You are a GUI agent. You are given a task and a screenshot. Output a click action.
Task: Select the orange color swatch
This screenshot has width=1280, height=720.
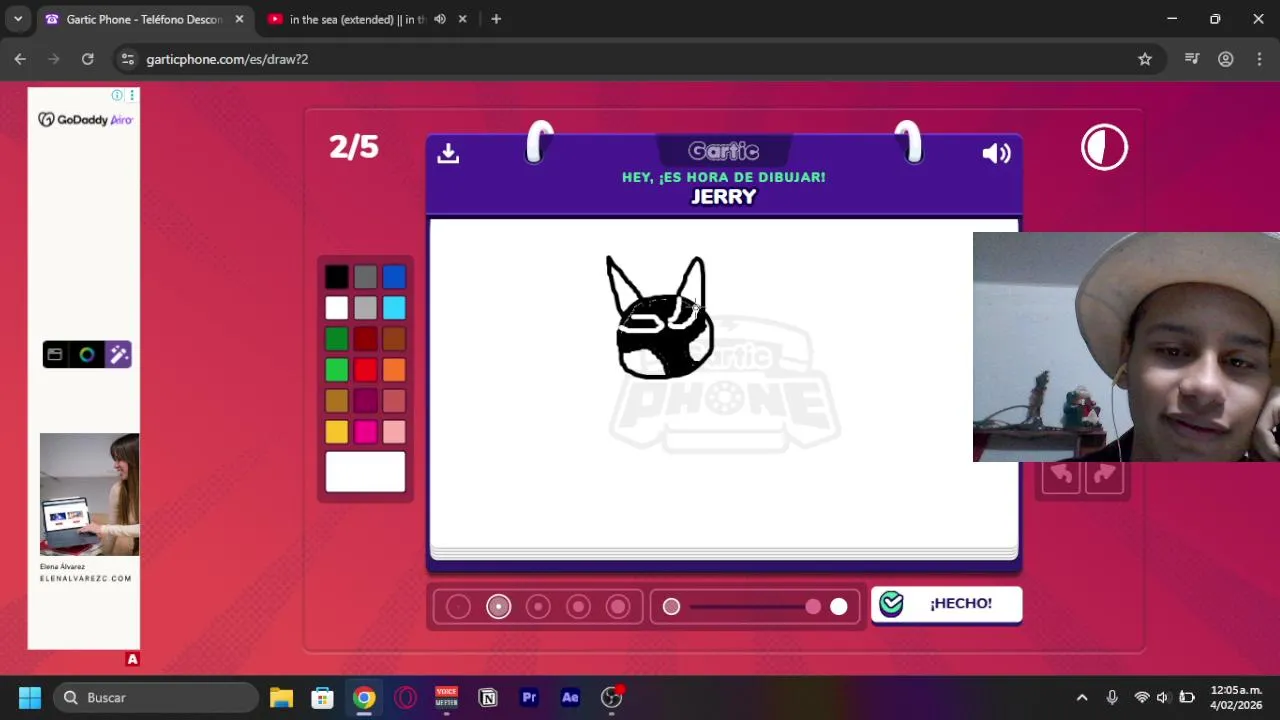click(x=394, y=370)
